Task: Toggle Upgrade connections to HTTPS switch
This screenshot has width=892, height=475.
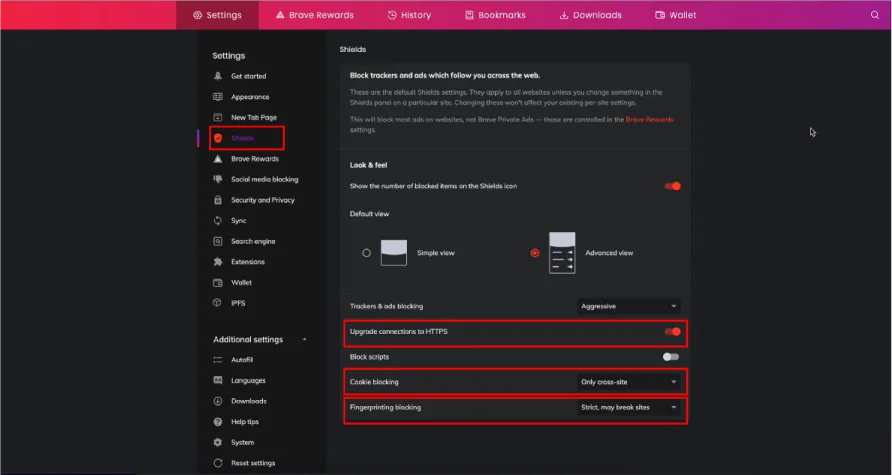Action: tap(672, 332)
